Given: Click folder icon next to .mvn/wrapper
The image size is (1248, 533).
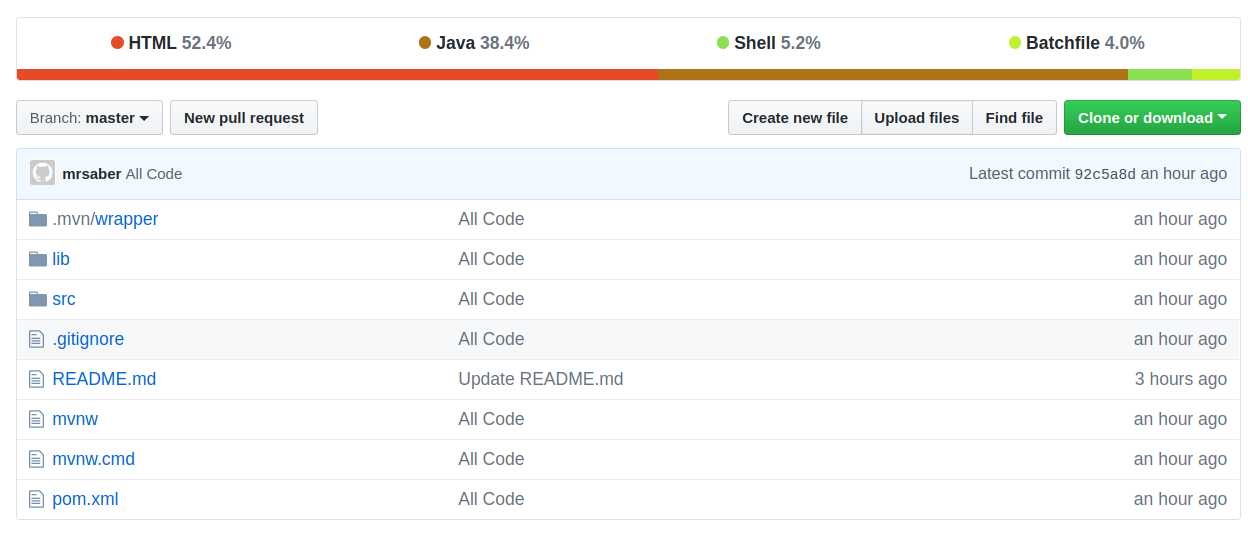Looking at the screenshot, I should click(x=38, y=219).
